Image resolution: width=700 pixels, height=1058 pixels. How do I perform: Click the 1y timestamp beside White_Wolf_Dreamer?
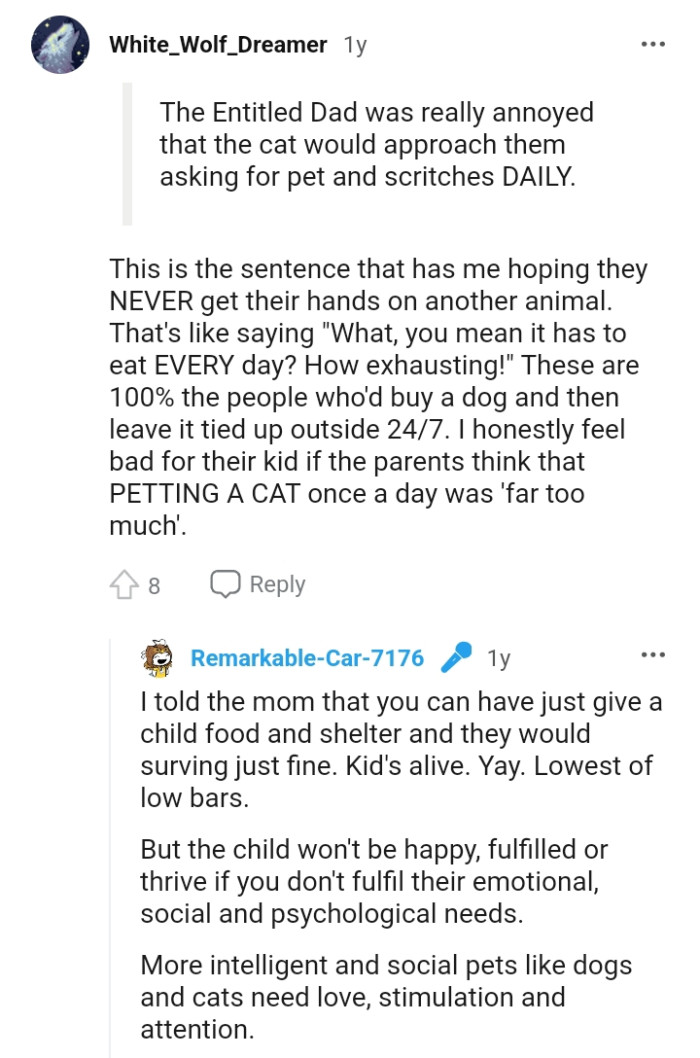[x=355, y=45]
